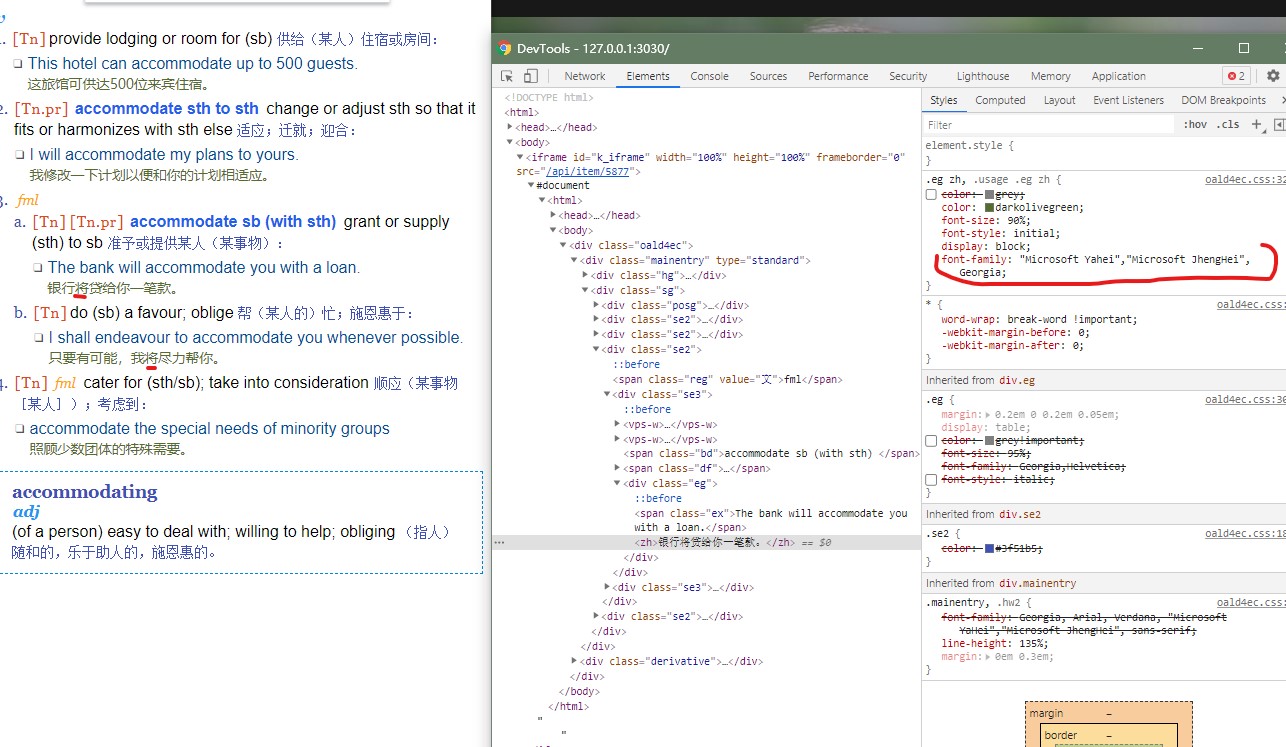This screenshot has height=747, width=1286.
Task: Open the #3f51b5 color swatch in .se2
Action: [x=989, y=548]
